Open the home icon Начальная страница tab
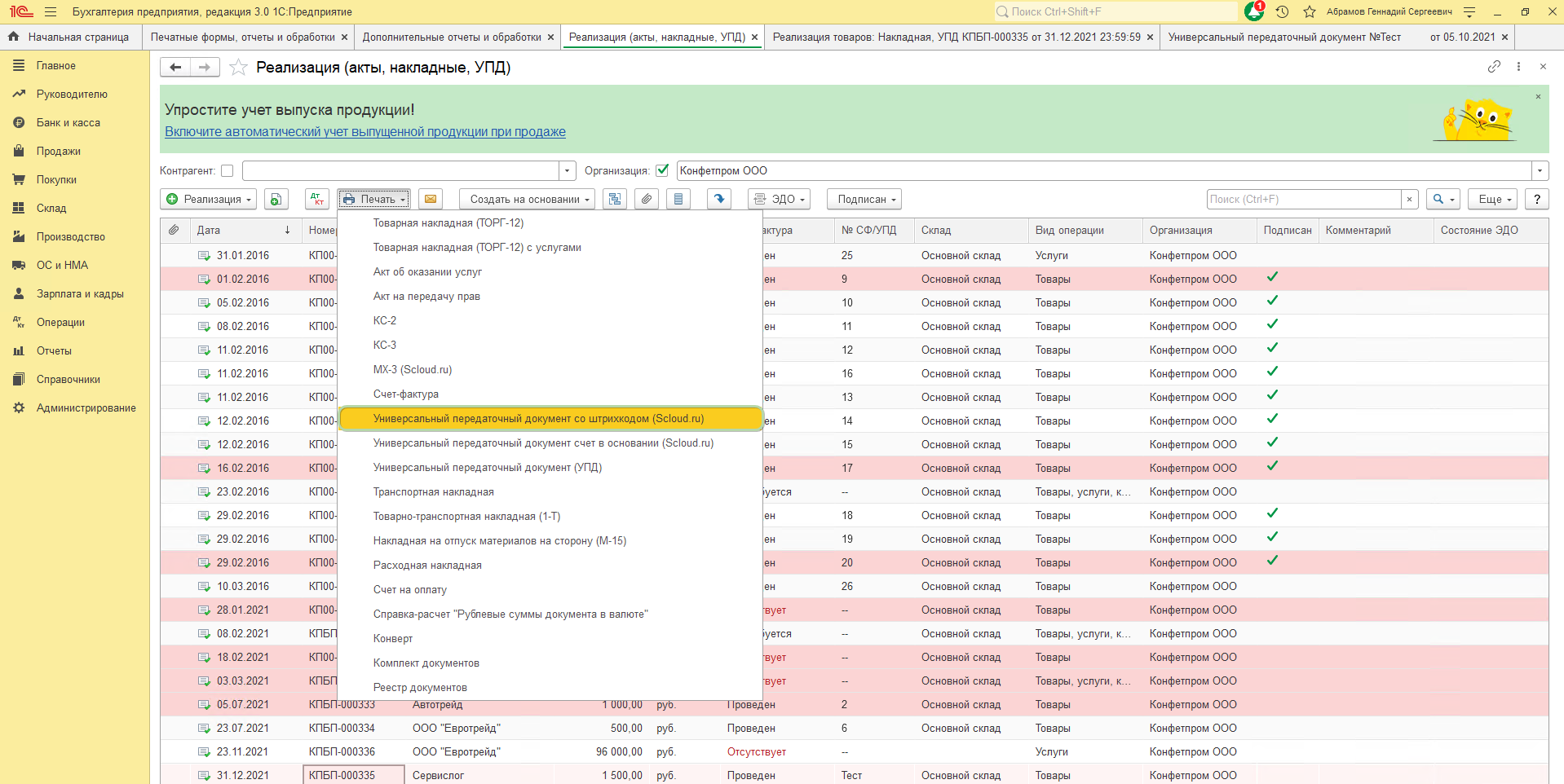 (x=69, y=37)
